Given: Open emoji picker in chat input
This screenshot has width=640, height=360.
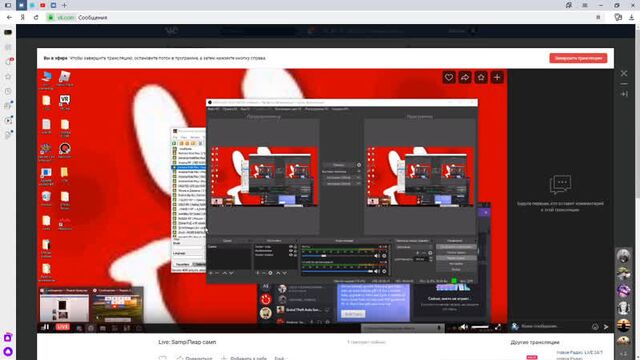Looking at the screenshot, I should point(595,327).
